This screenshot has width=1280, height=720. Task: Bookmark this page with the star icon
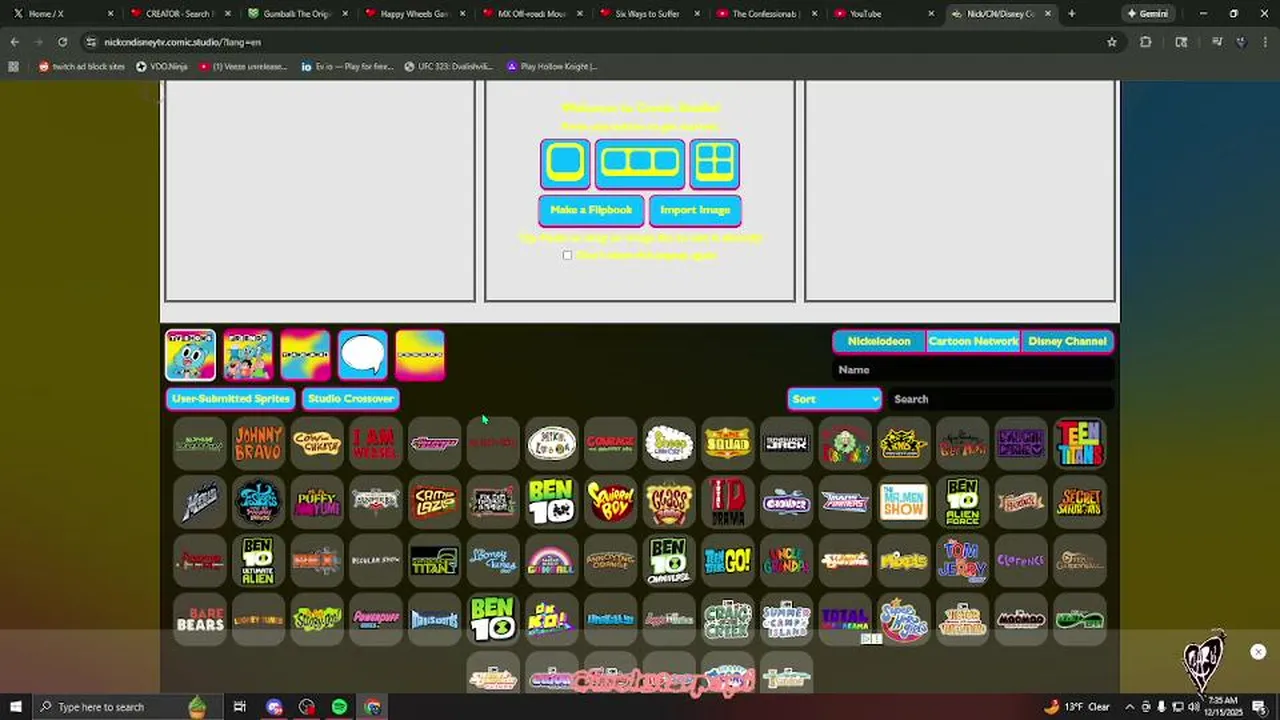[x=1111, y=42]
